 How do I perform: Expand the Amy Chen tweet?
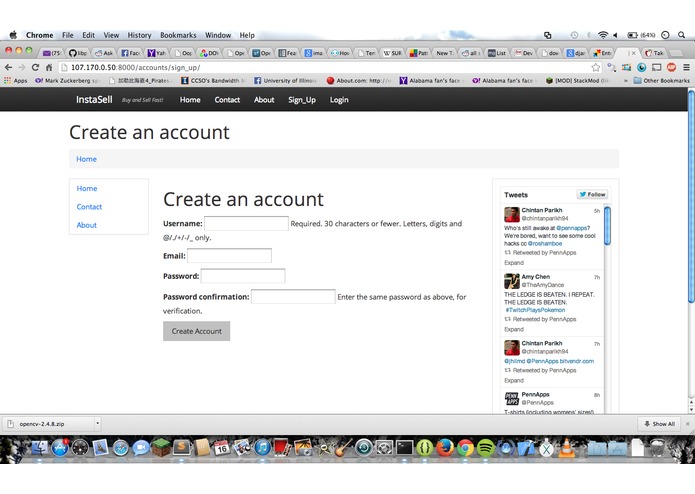(514, 329)
